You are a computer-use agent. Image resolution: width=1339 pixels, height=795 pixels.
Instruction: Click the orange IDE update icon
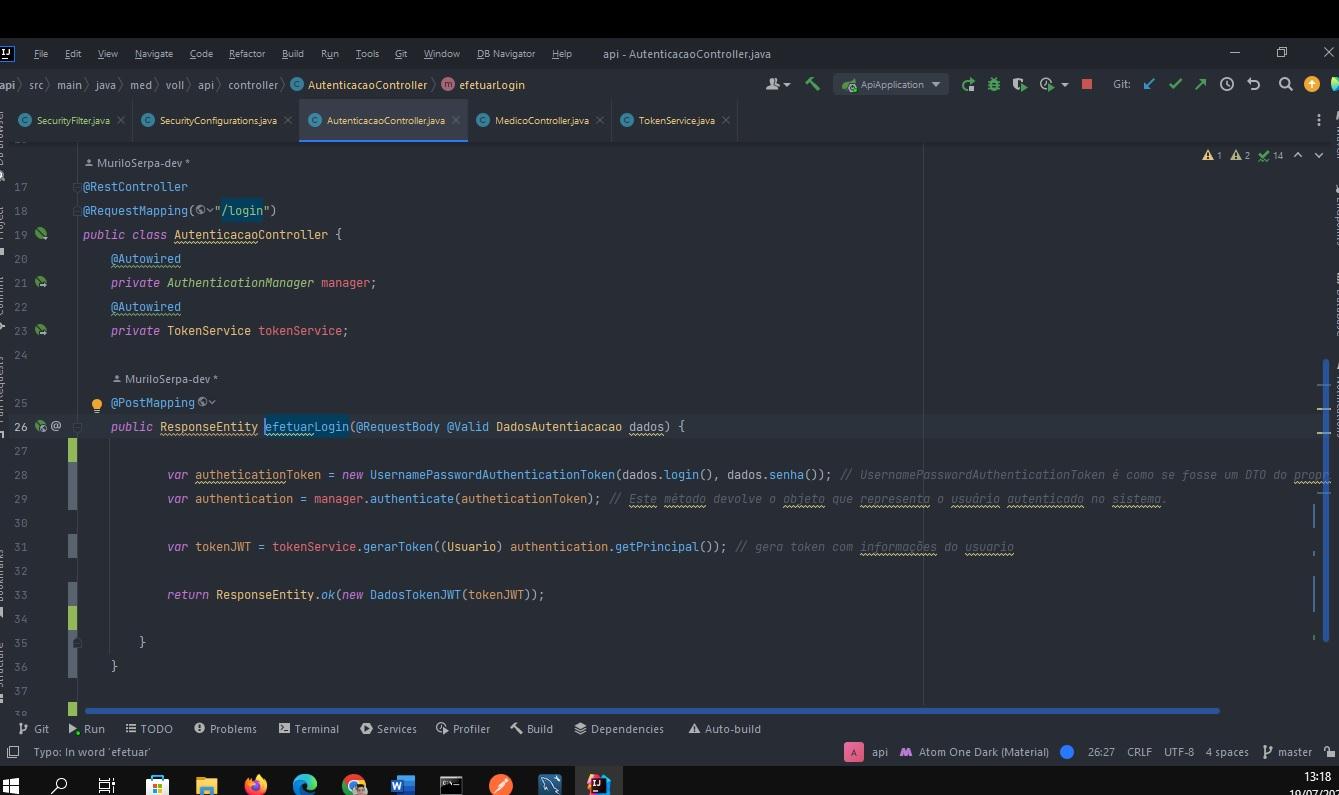coord(1312,85)
